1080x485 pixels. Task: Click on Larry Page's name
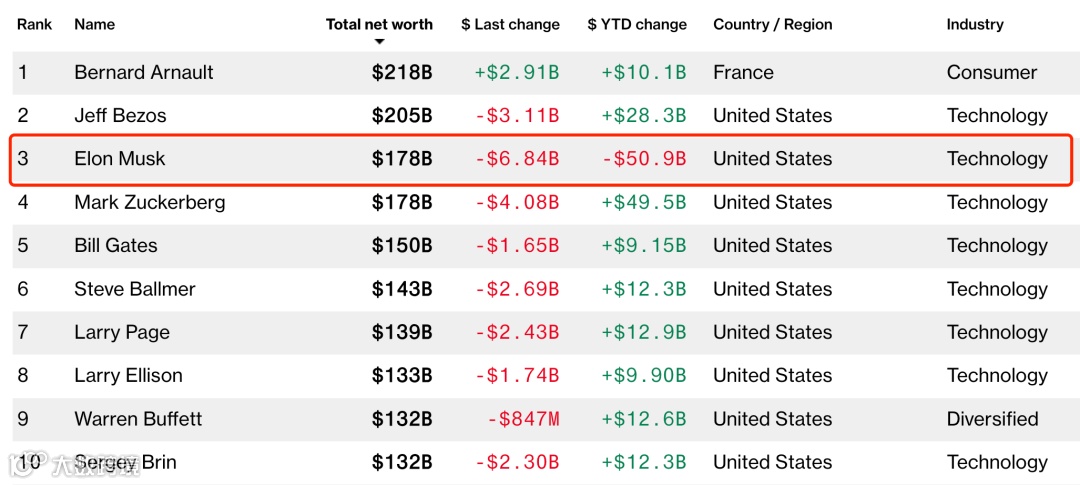(x=122, y=333)
